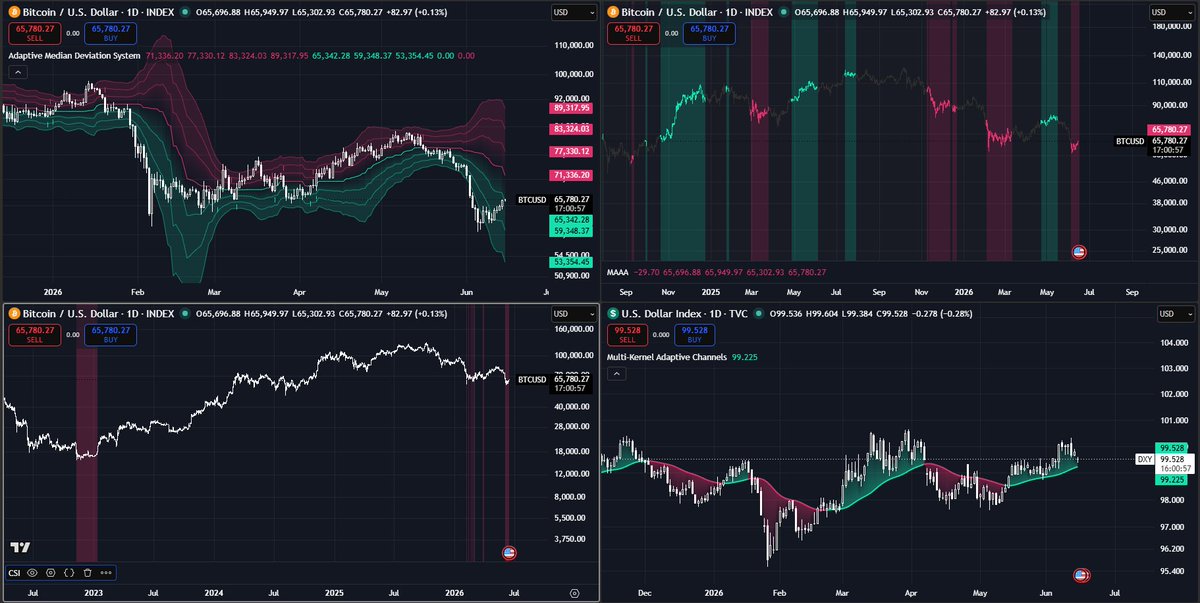Click 2023 on bottom-left time axis
The width and height of the screenshot is (1200, 603).
click(x=94, y=592)
